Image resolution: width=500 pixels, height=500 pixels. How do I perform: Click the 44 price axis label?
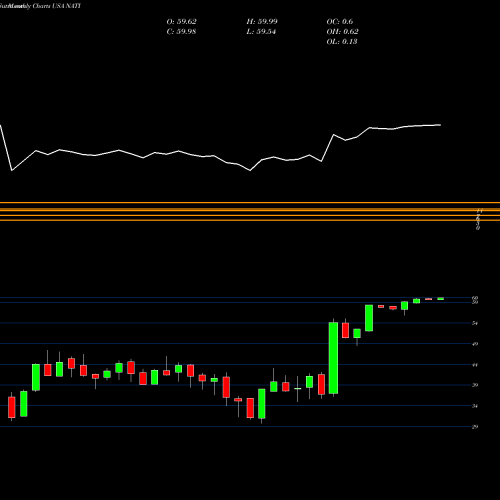coord(475,365)
